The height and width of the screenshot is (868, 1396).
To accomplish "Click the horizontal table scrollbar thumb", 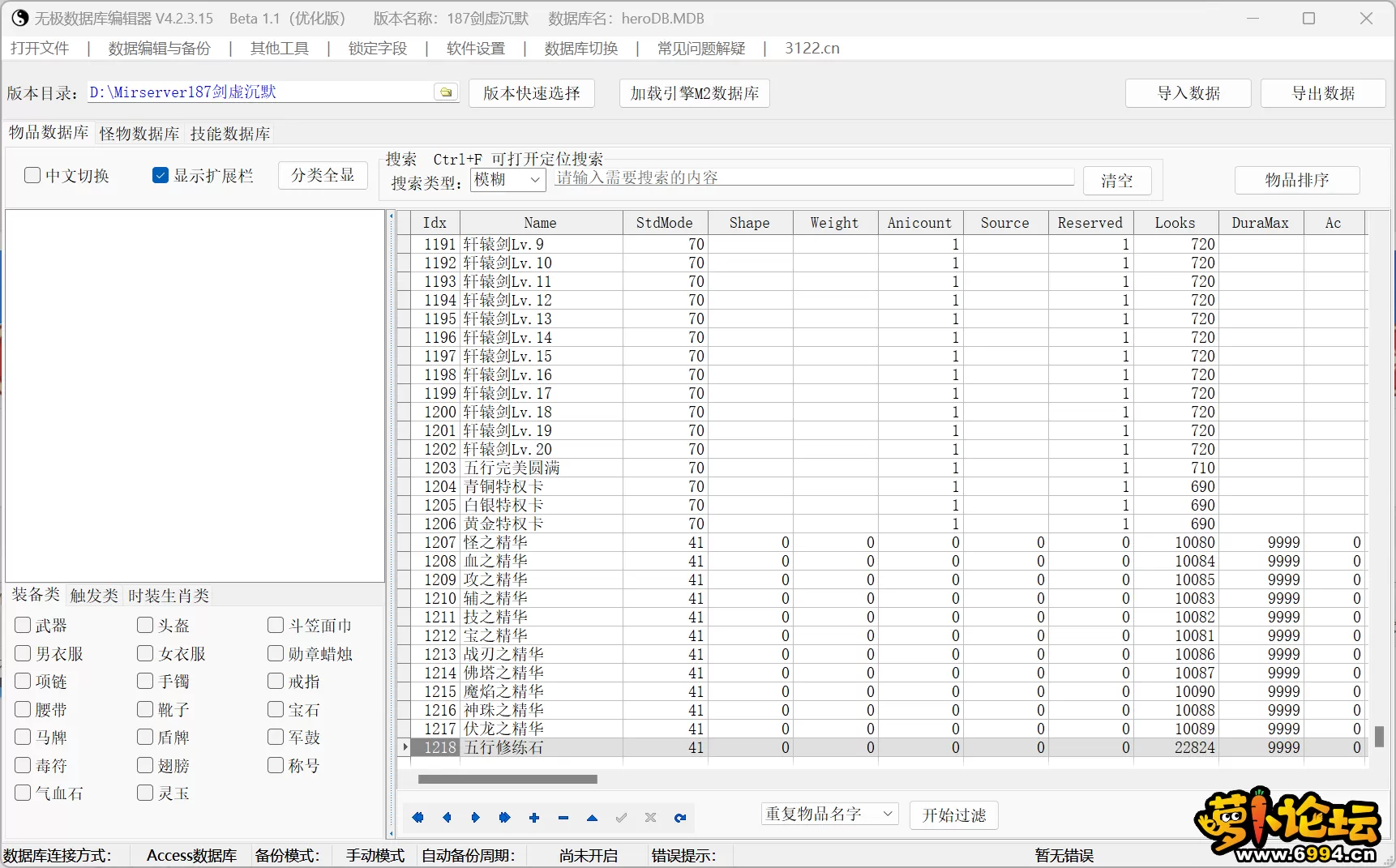I will click(x=507, y=780).
